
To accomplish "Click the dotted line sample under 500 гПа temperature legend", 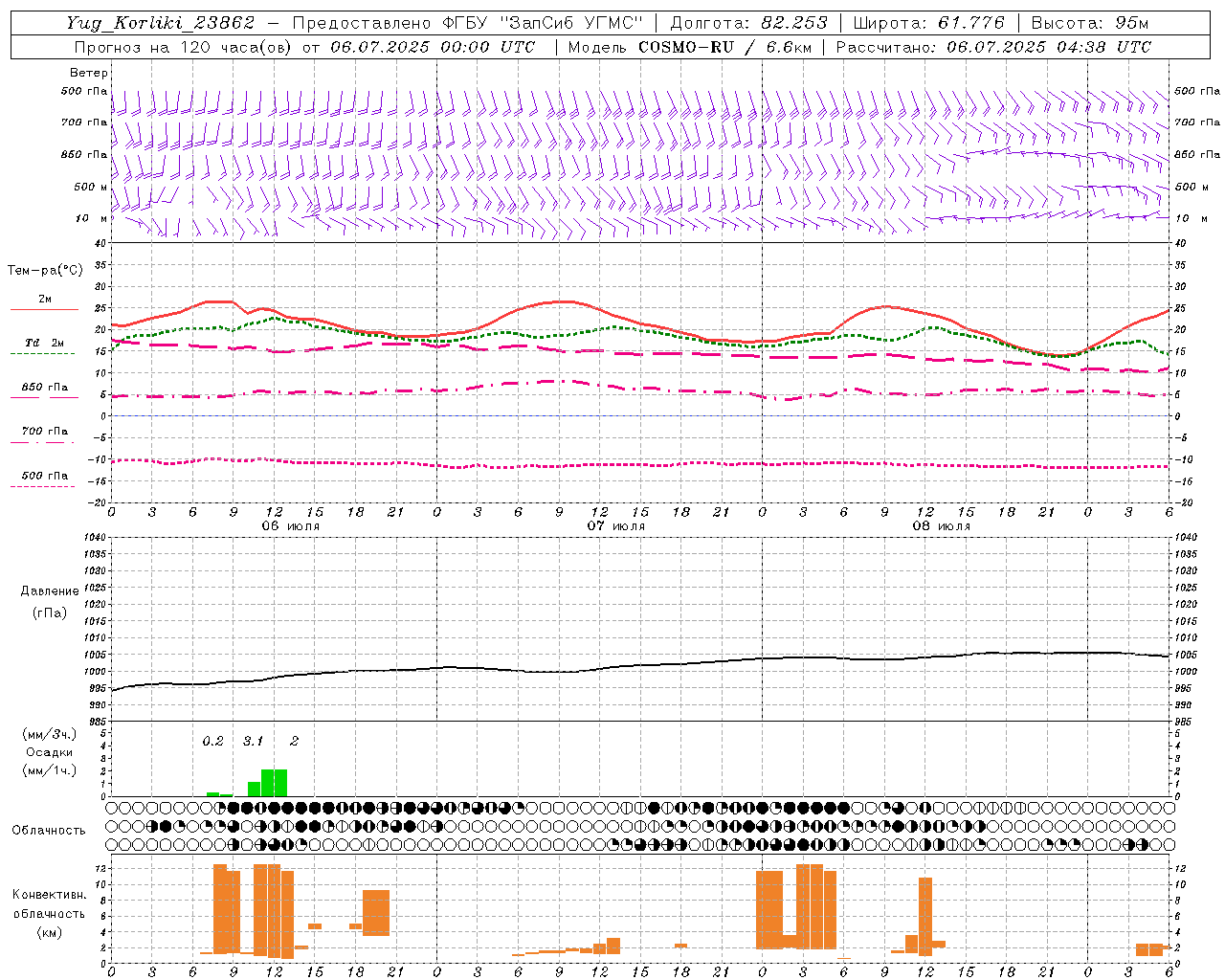I will (x=42, y=487).
